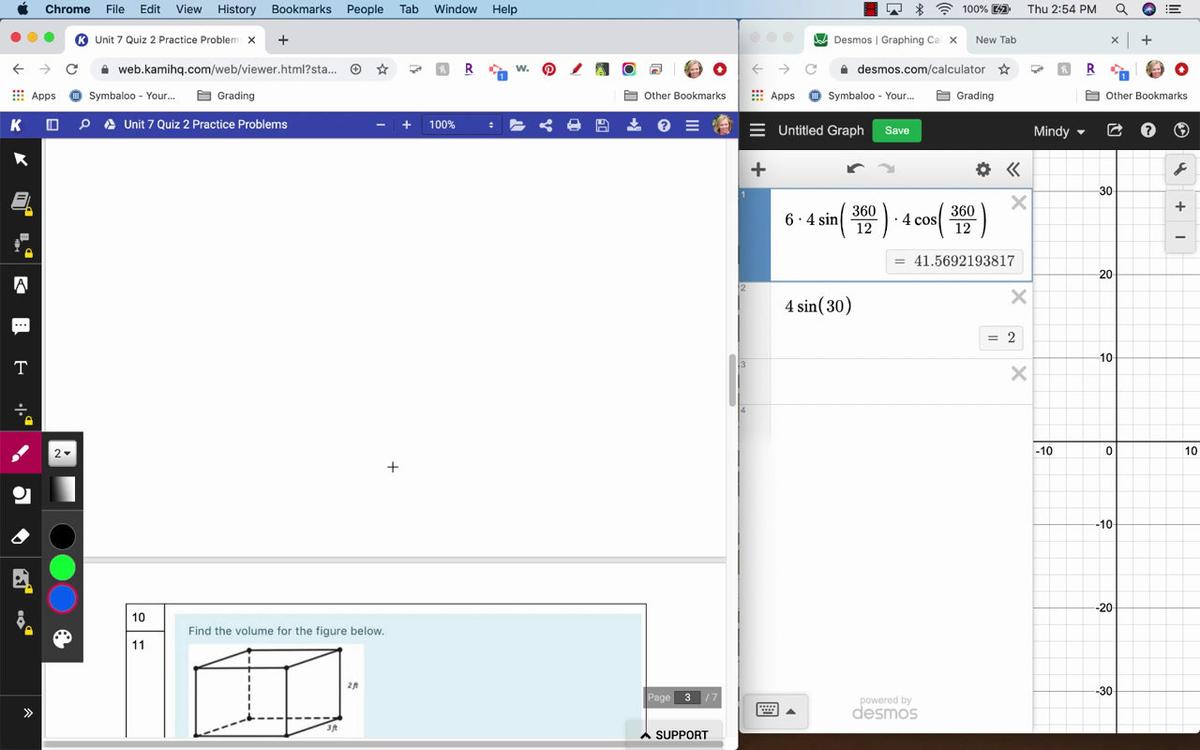Open the Bookmarks menu in menu bar
Screen dimensions: 1200x750
[301, 9]
